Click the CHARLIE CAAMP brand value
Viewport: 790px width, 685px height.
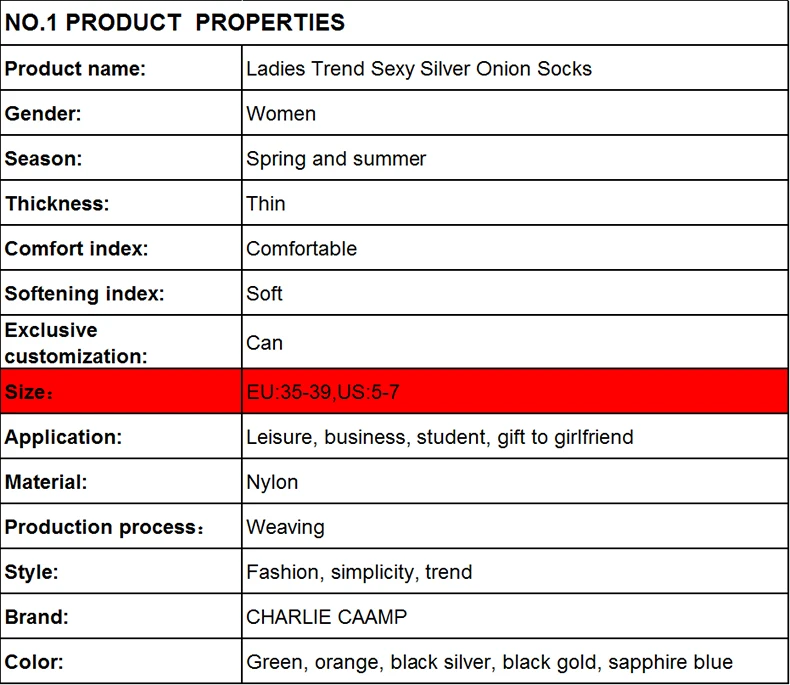pos(326,617)
